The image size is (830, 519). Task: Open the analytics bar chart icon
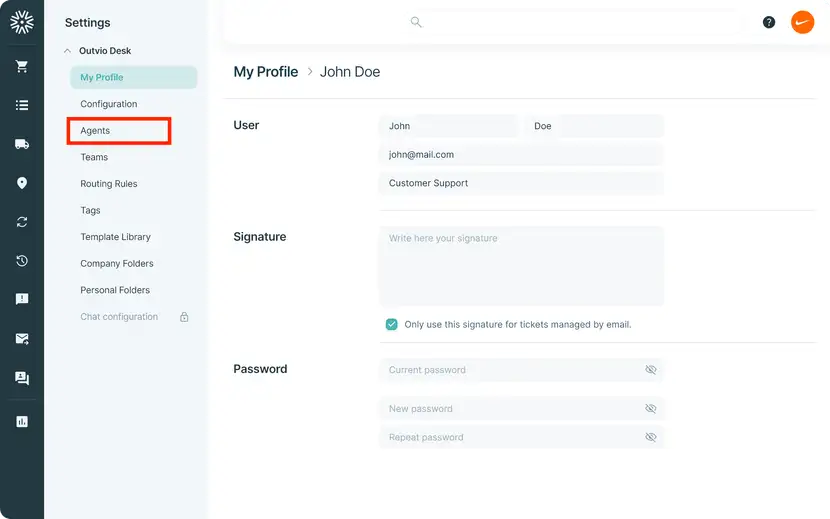click(x=22, y=422)
